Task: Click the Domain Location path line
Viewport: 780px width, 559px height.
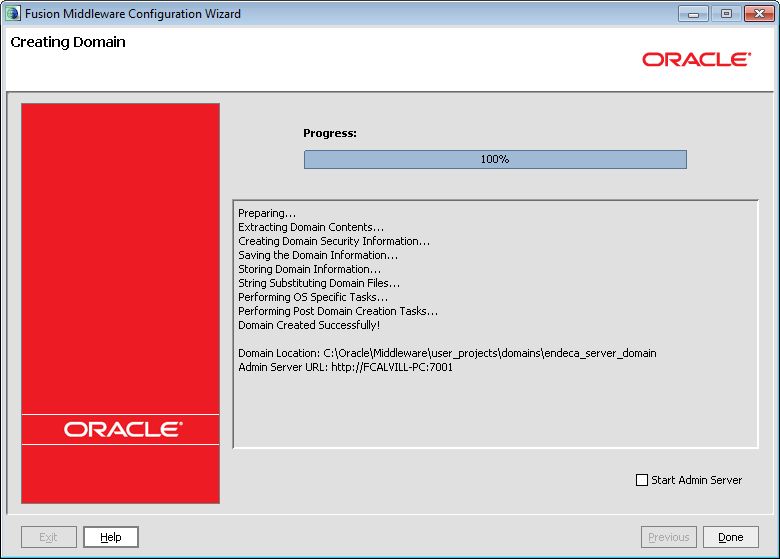Action: point(447,353)
